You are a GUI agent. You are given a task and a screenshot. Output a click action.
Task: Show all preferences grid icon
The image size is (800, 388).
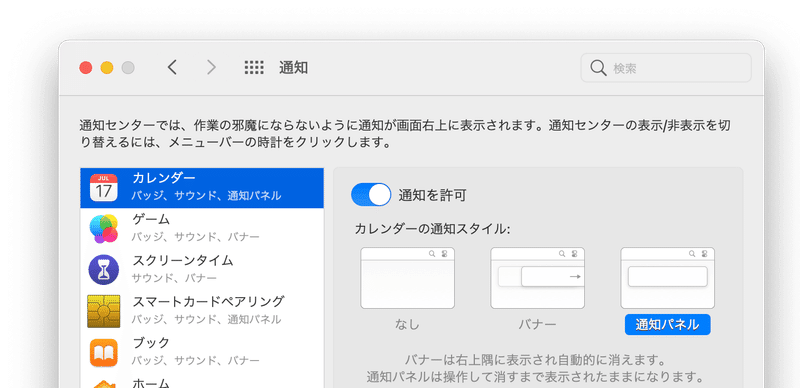point(254,67)
